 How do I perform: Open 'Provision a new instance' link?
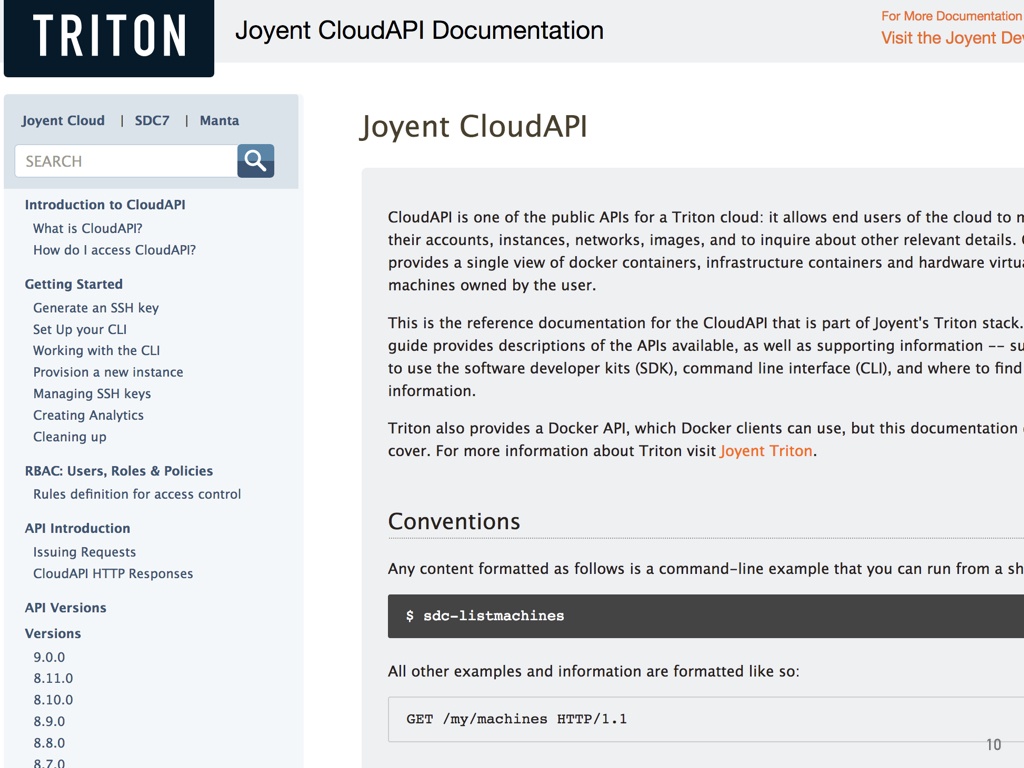108,372
